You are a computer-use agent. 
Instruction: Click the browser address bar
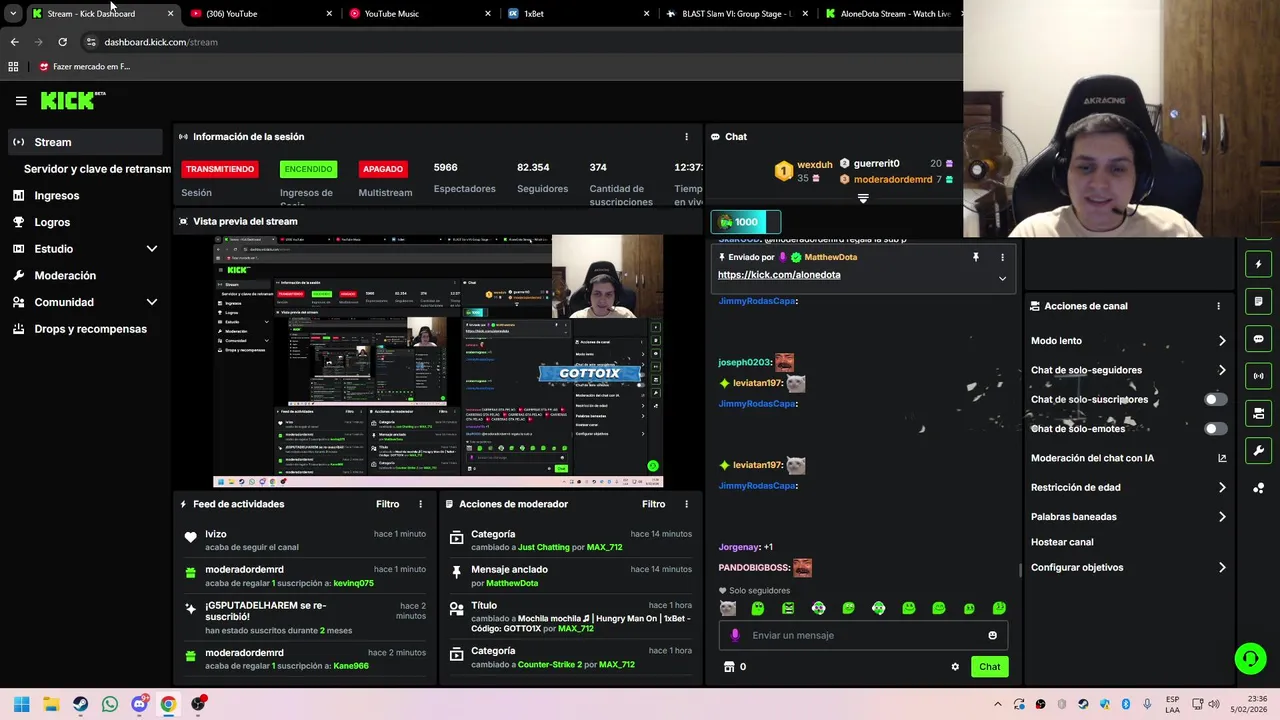[520, 42]
